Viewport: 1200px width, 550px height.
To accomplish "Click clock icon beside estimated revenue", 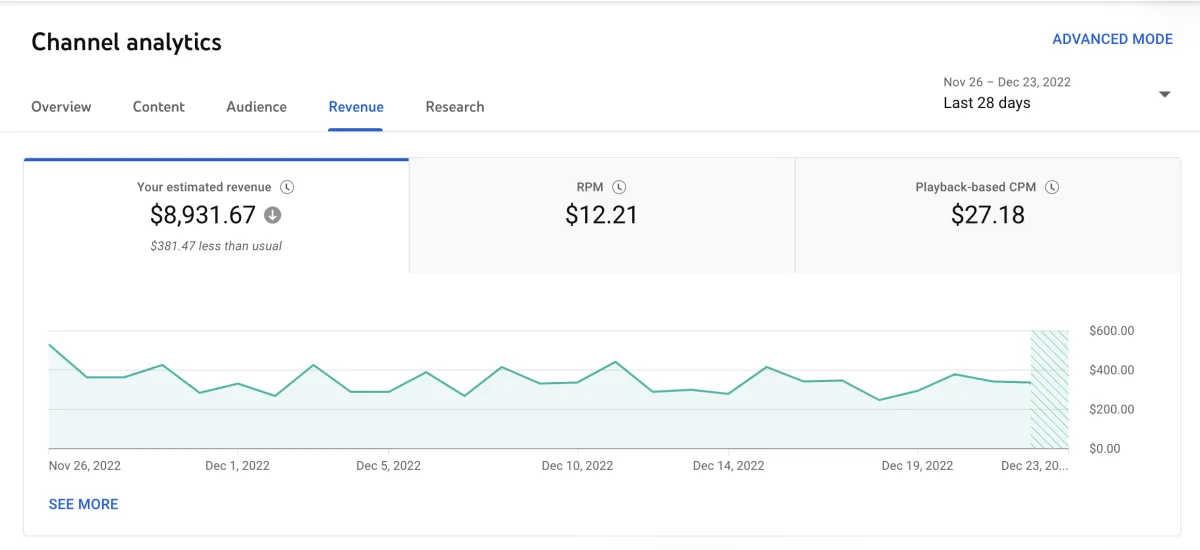I will pos(287,187).
